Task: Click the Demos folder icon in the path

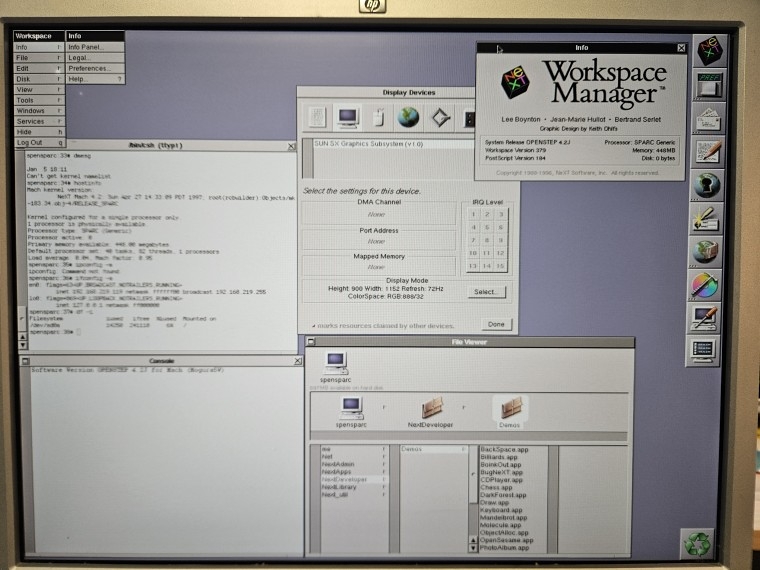Action: tap(510, 408)
